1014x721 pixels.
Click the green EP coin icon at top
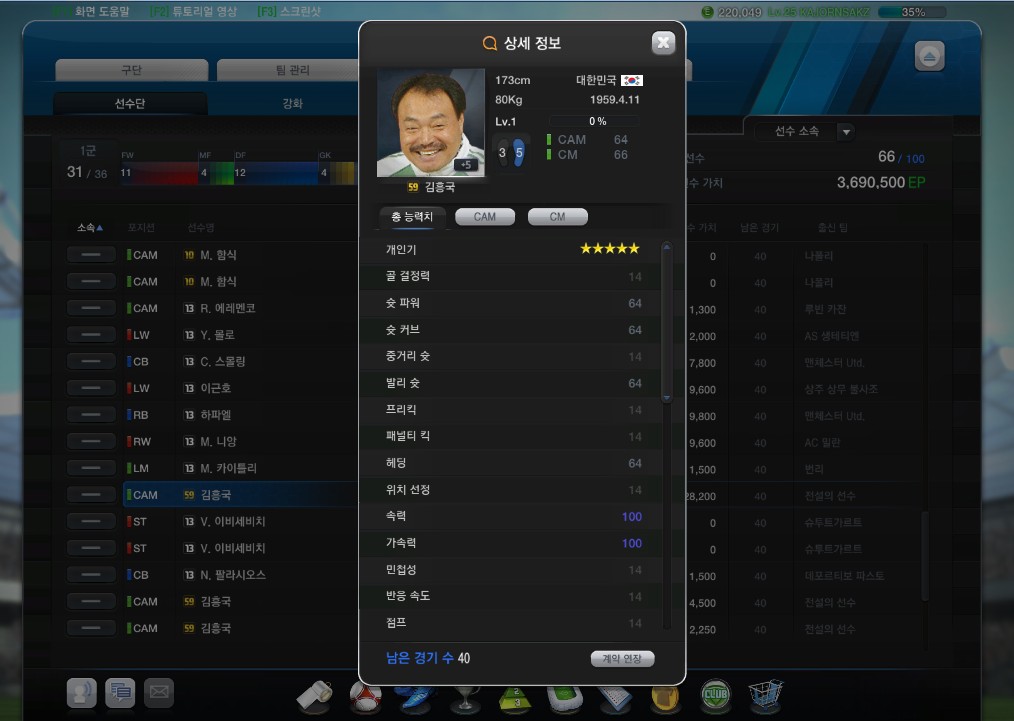tap(707, 12)
